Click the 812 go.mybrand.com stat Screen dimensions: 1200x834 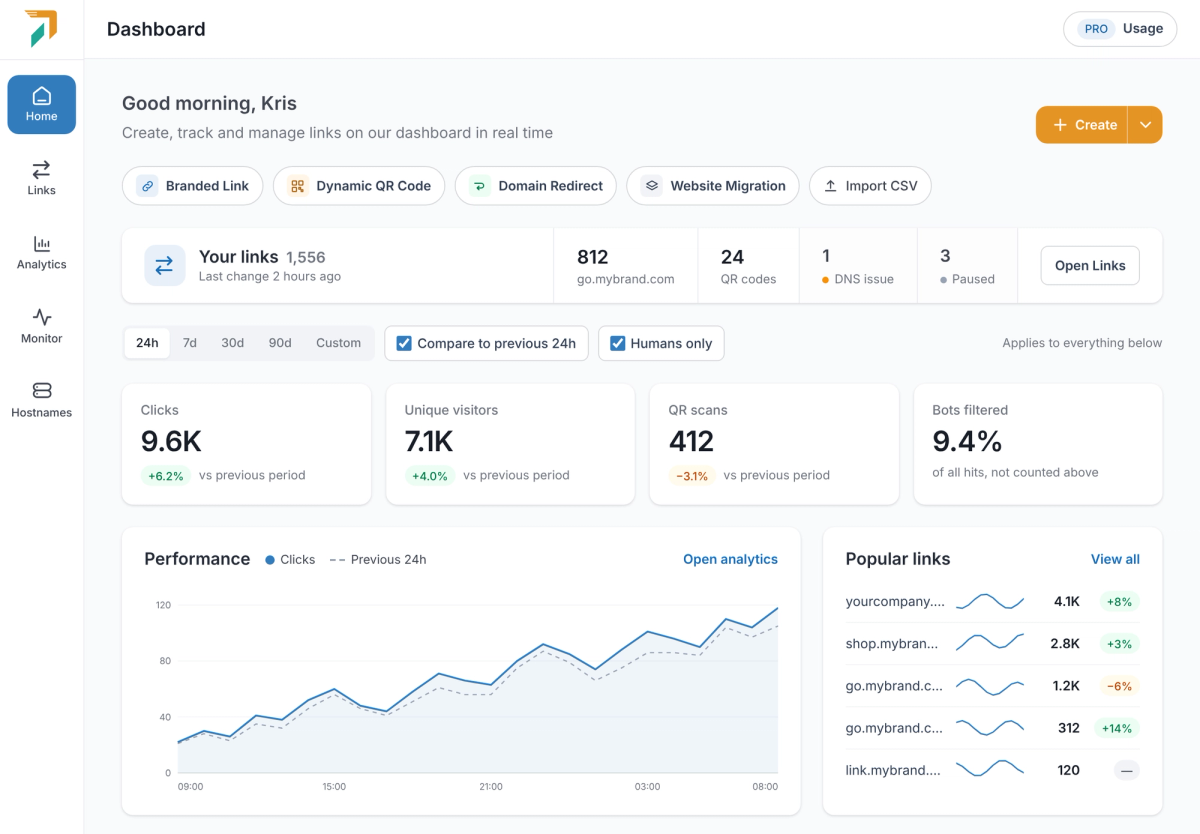[x=625, y=265]
